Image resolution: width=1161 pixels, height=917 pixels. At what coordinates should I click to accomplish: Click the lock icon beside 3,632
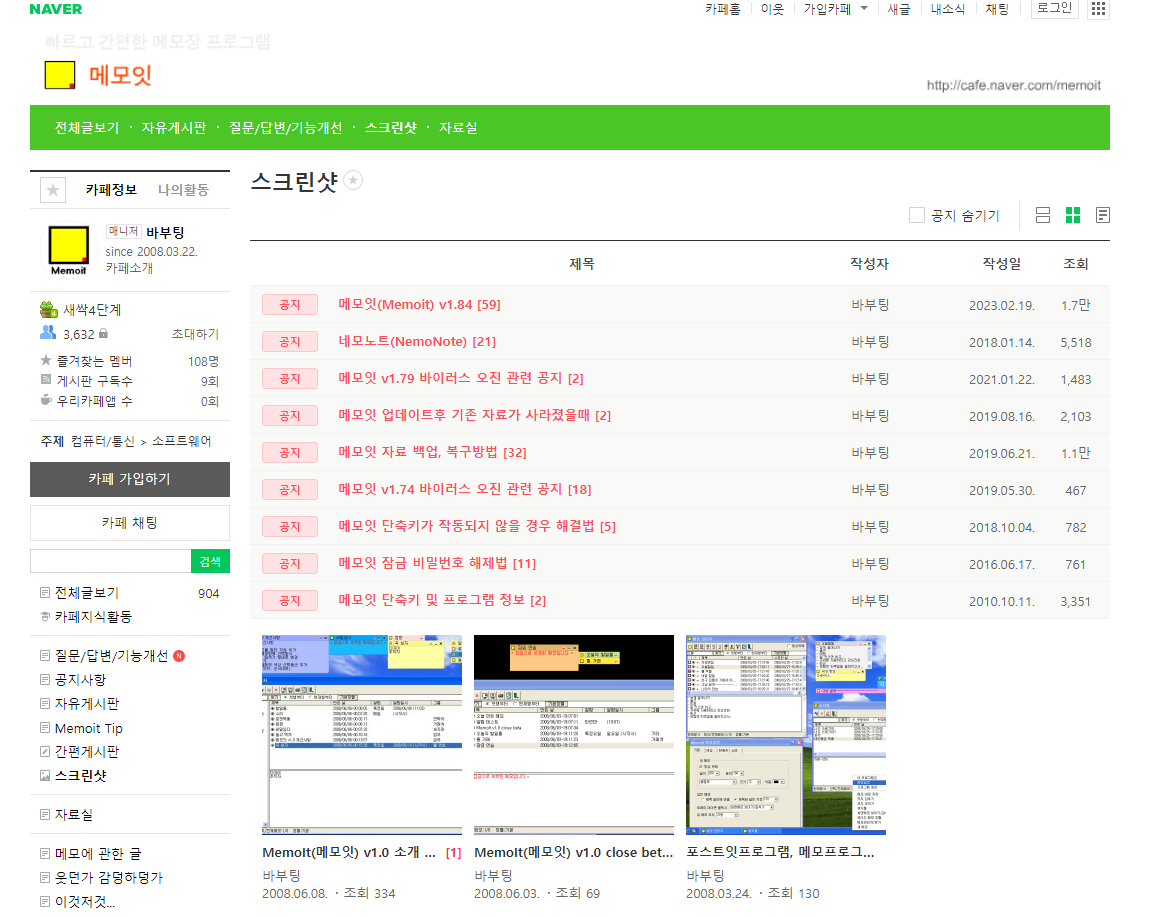coord(104,333)
